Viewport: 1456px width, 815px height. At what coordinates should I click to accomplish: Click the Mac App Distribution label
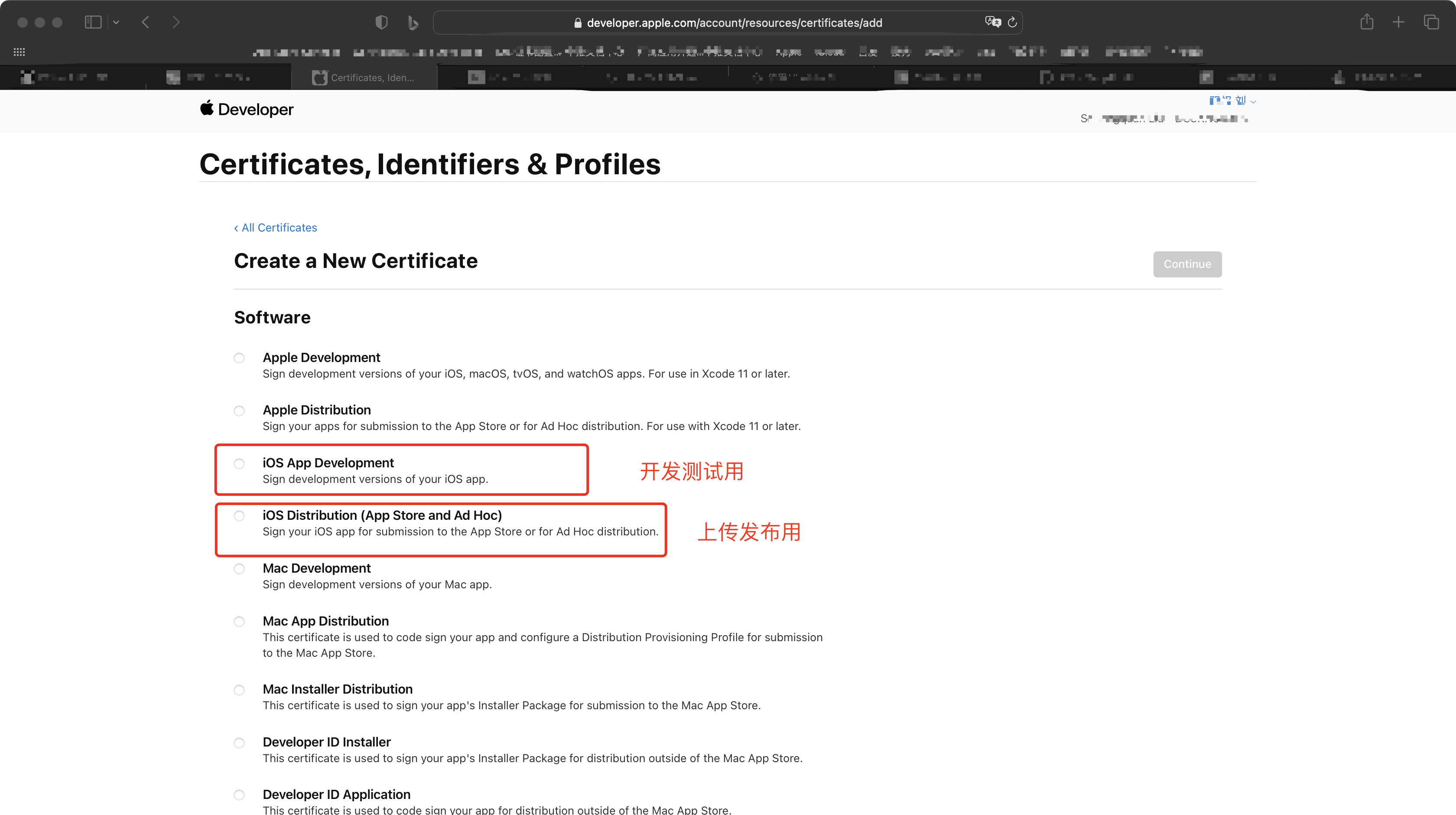pyautogui.click(x=325, y=621)
